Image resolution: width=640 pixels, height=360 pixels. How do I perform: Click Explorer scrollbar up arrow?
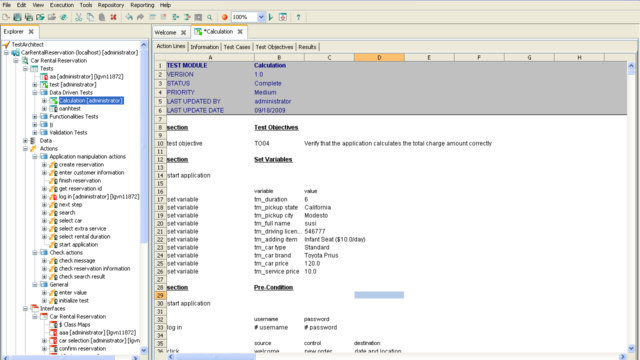[x=144, y=44]
